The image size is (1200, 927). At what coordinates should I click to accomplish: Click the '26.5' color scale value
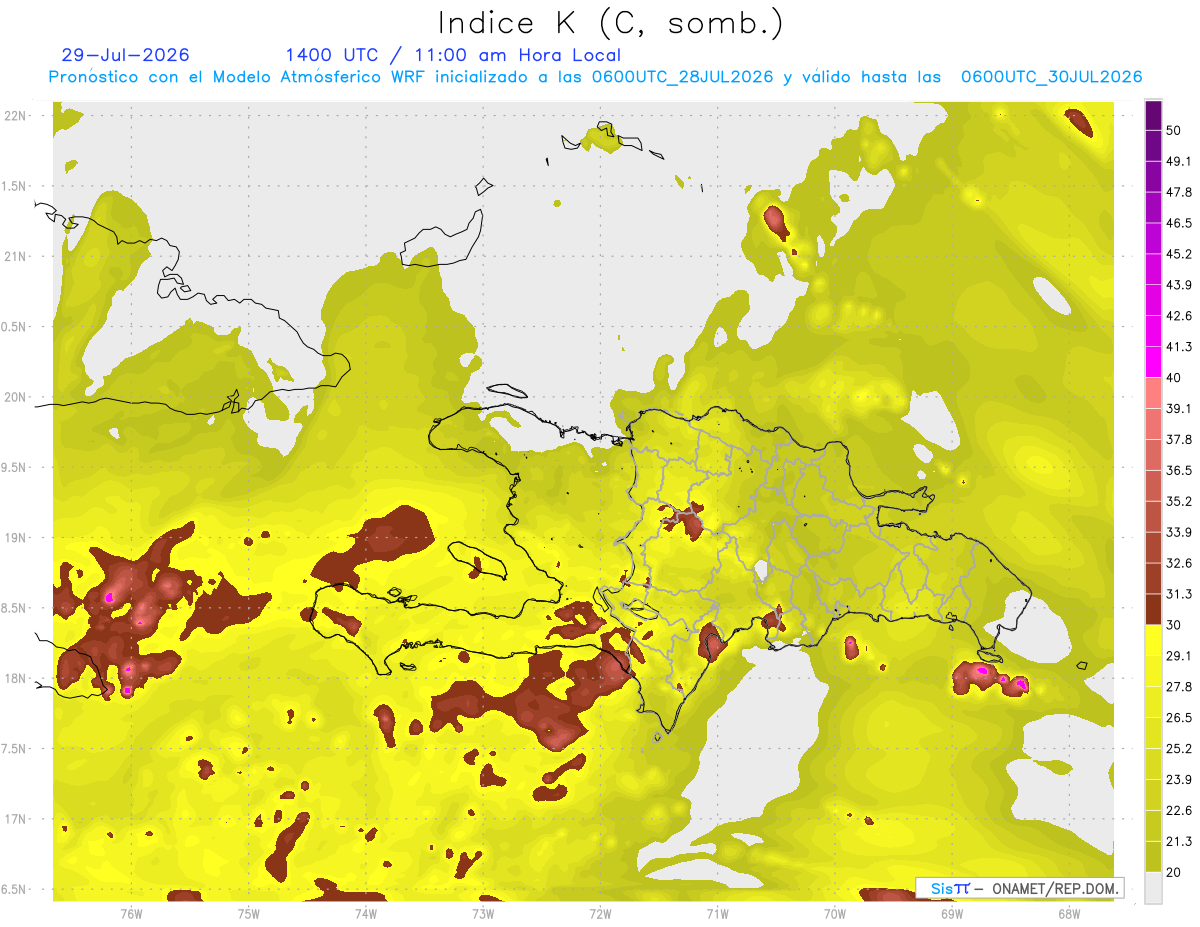[x=1178, y=718]
